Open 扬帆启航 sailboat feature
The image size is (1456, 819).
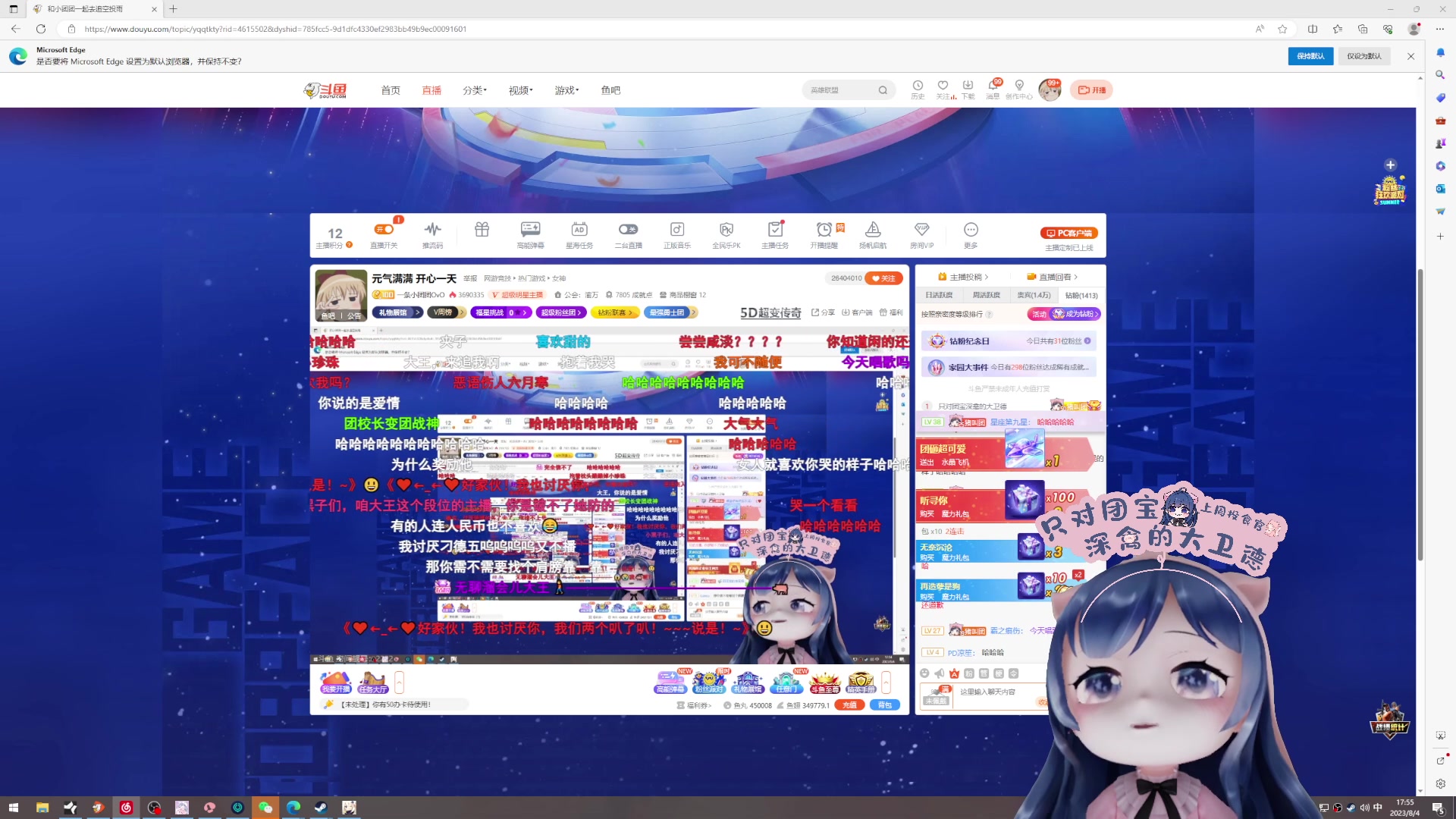tap(874, 235)
